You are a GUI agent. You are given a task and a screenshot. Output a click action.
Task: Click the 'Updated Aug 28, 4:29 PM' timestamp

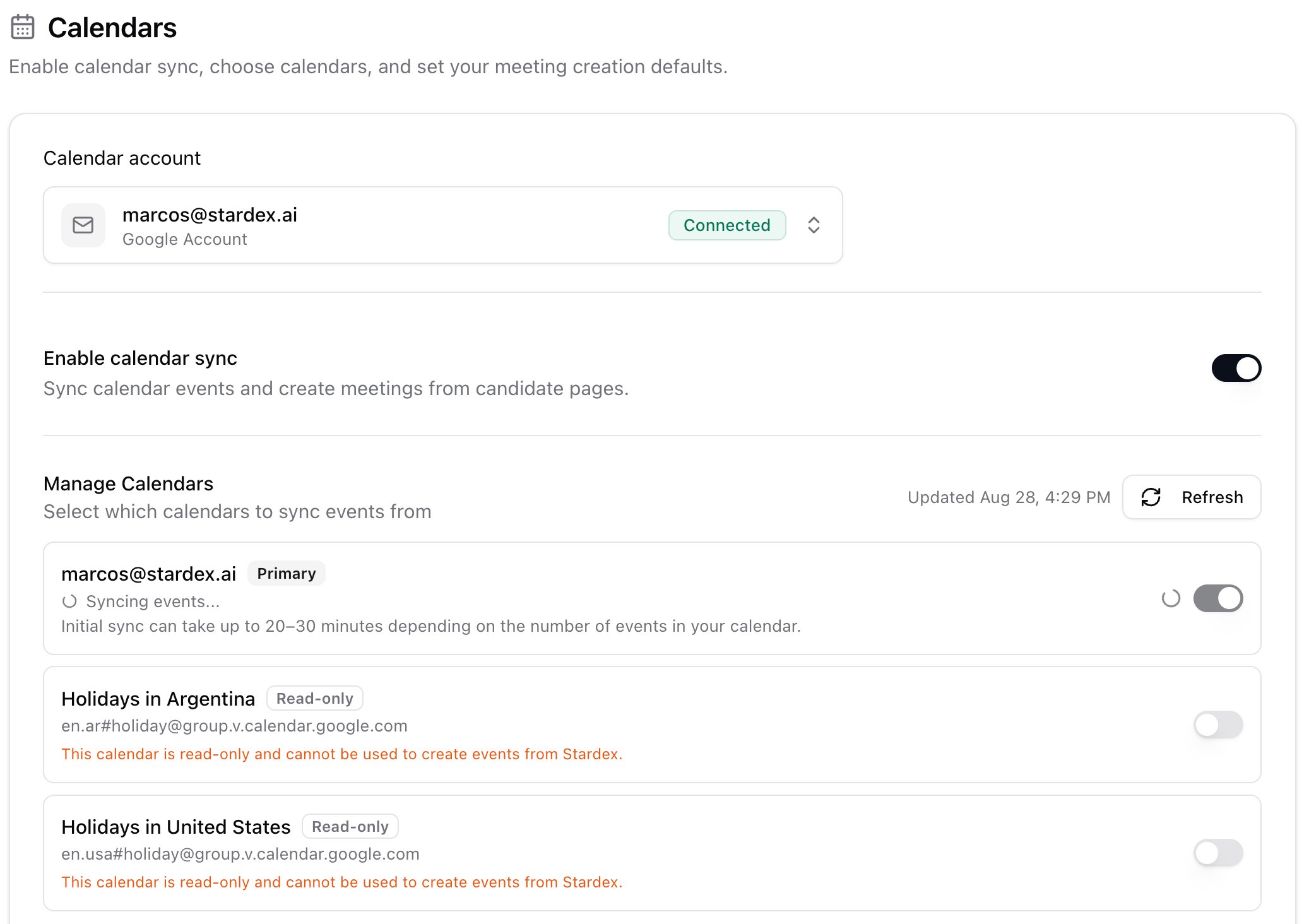[x=1009, y=497]
